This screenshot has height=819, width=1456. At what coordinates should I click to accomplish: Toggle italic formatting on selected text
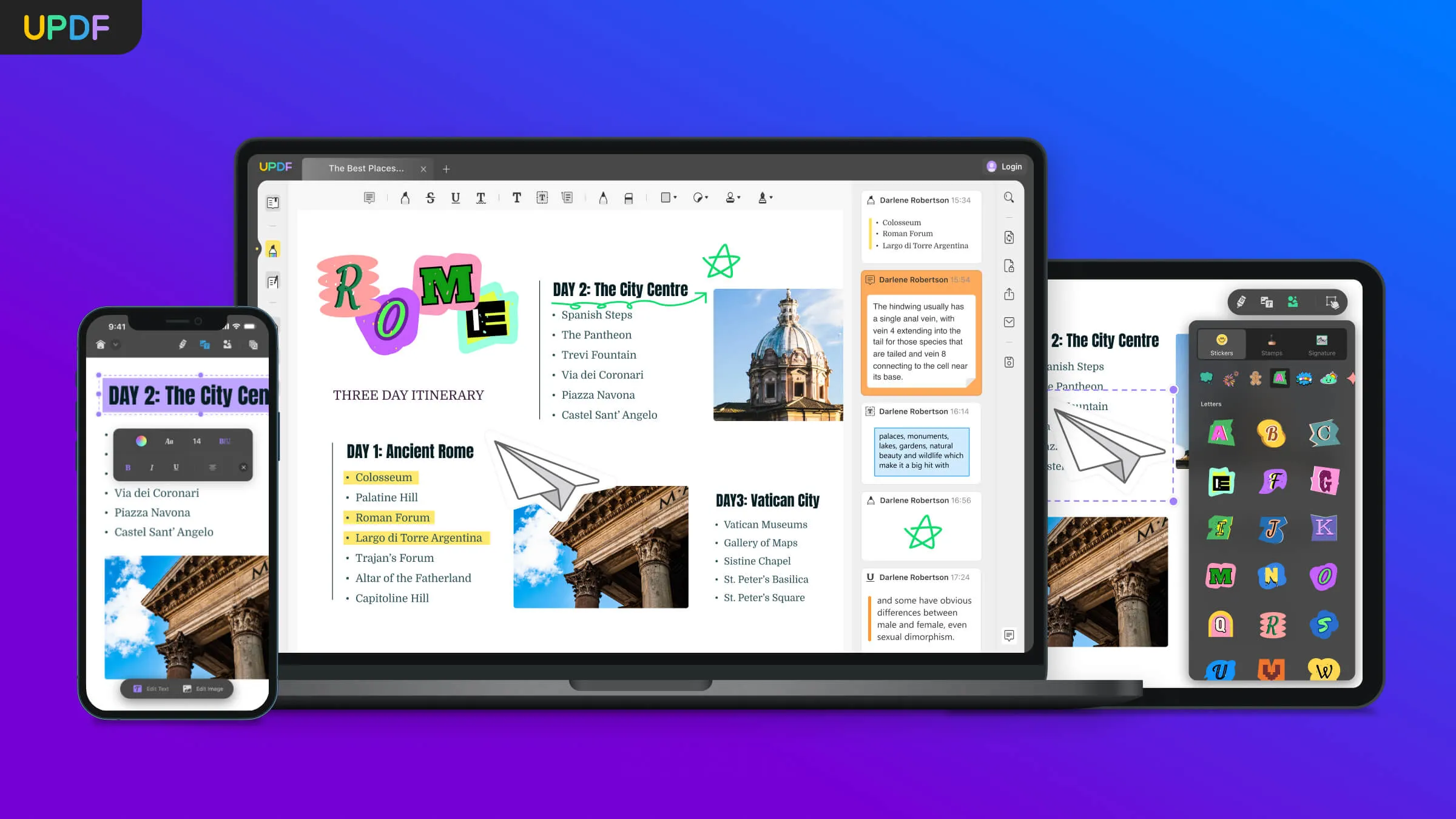pos(152,467)
